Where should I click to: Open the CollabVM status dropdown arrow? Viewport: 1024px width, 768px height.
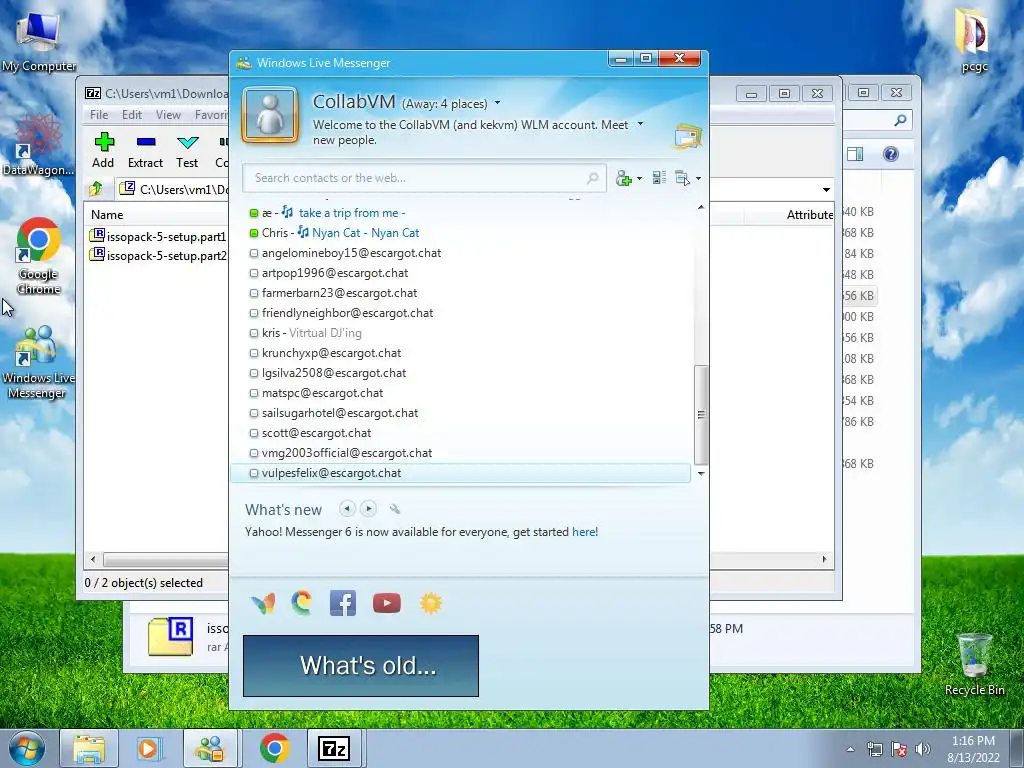(x=498, y=103)
